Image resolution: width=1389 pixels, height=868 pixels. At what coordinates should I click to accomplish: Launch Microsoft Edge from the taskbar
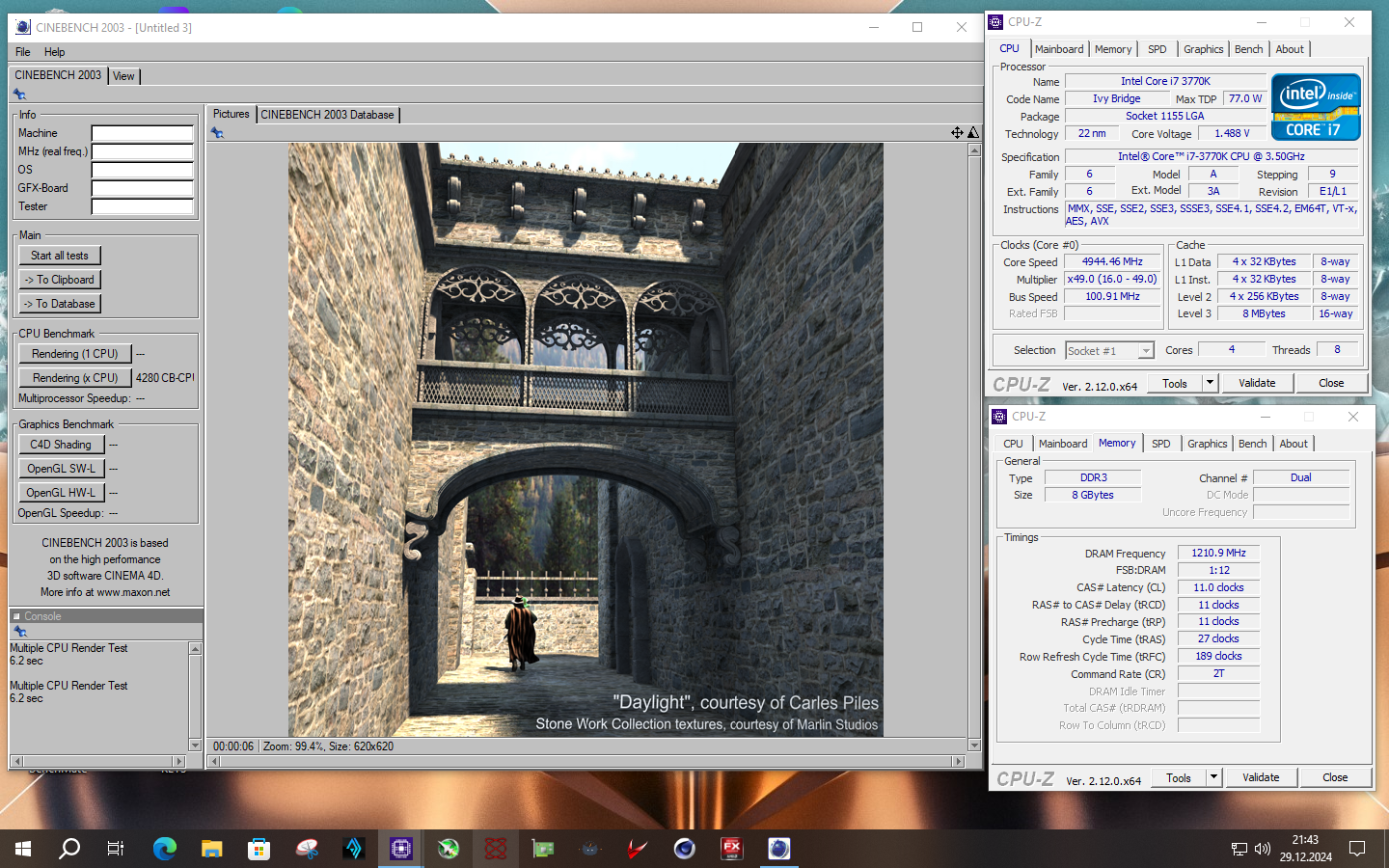pyautogui.click(x=165, y=849)
